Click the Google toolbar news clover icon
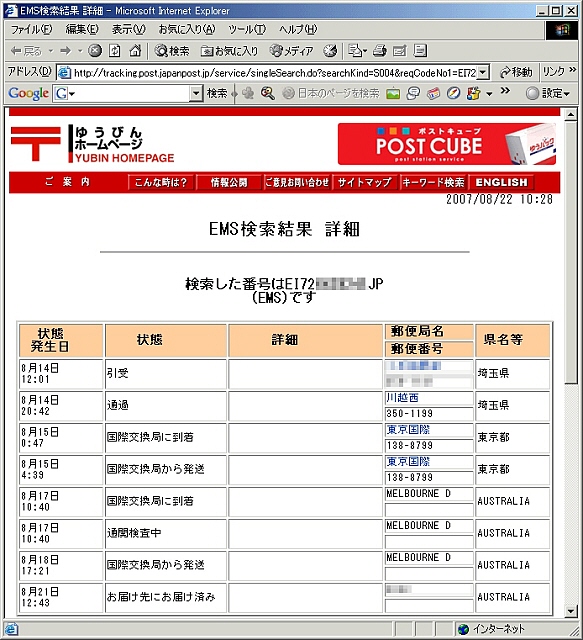 (248, 93)
